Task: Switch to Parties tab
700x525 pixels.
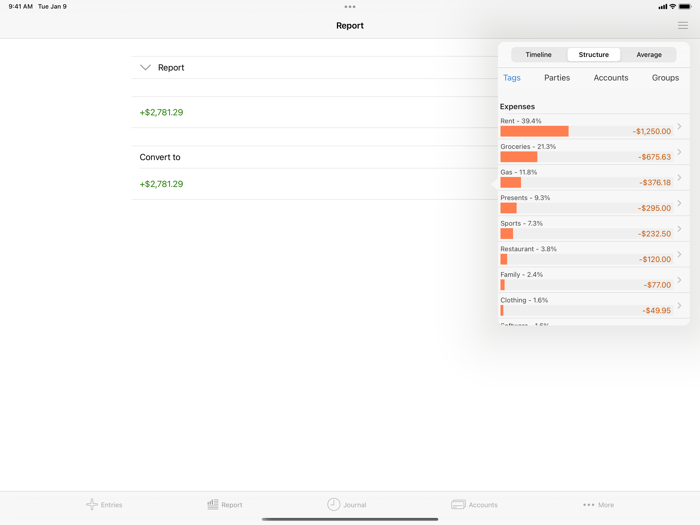Action: (557, 78)
